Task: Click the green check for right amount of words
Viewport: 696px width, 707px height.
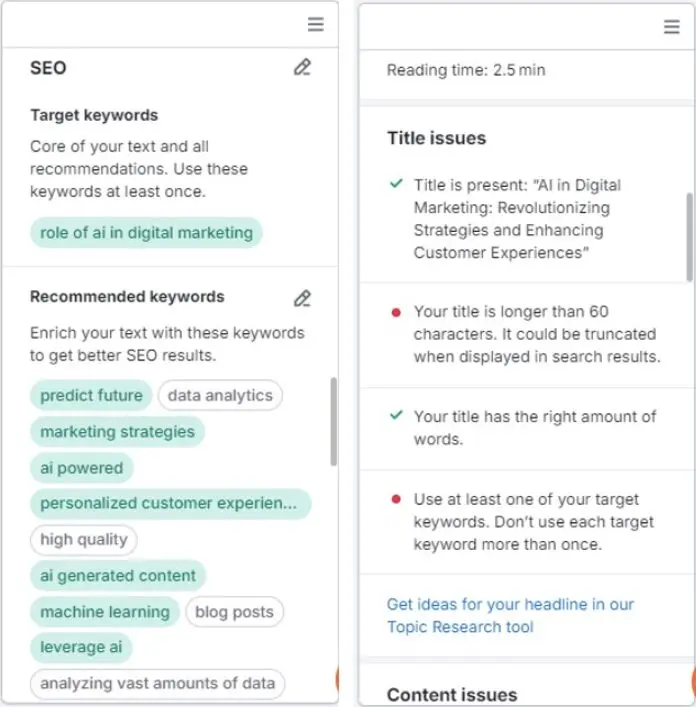Action: point(396,416)
